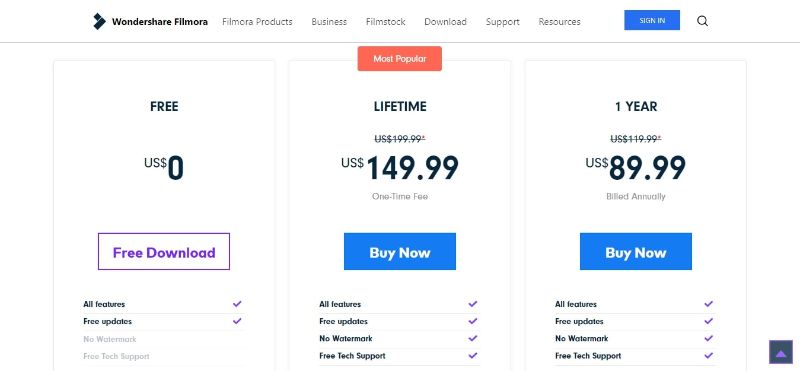The width and height of the screenshot is (800, 371).
Task: Click Buy Now for 1 Year plan
Action: pyautogui.click(x=636, y=252)
